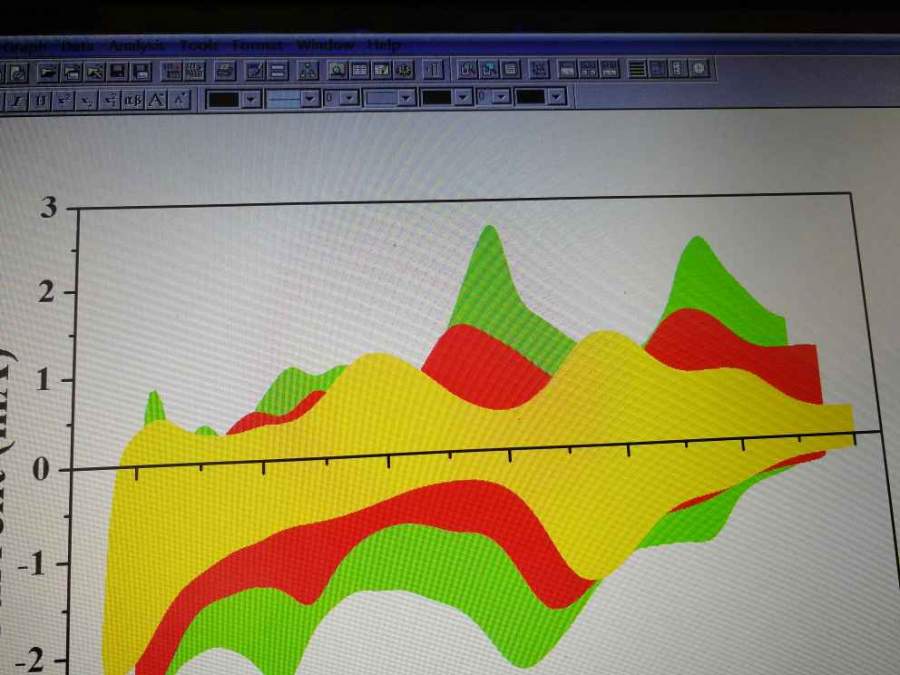
Task: Open the Tools menu
Action: 199,45
